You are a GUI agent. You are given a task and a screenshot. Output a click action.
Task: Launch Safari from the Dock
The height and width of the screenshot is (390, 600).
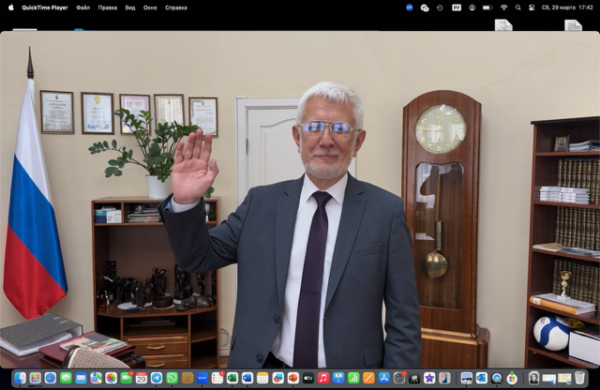pyautogui.click(x=51, y=378)
